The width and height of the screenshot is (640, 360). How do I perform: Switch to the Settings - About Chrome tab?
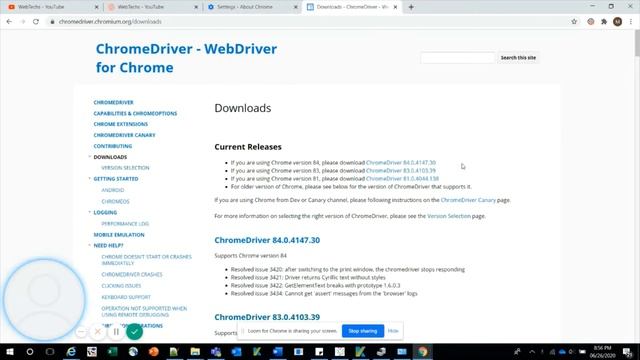coord(251,7)
